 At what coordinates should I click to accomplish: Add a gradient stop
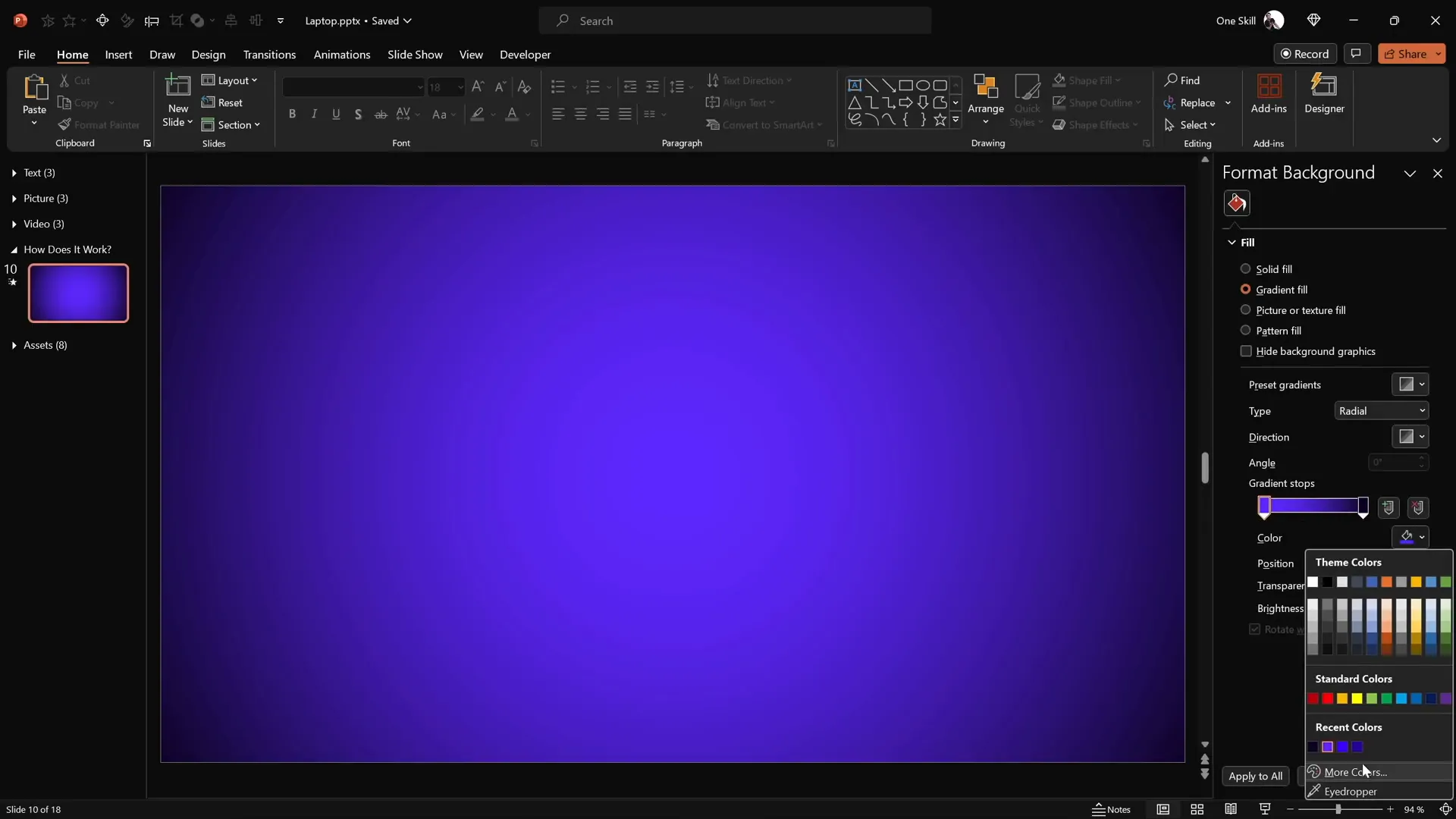coord(1389,507)
